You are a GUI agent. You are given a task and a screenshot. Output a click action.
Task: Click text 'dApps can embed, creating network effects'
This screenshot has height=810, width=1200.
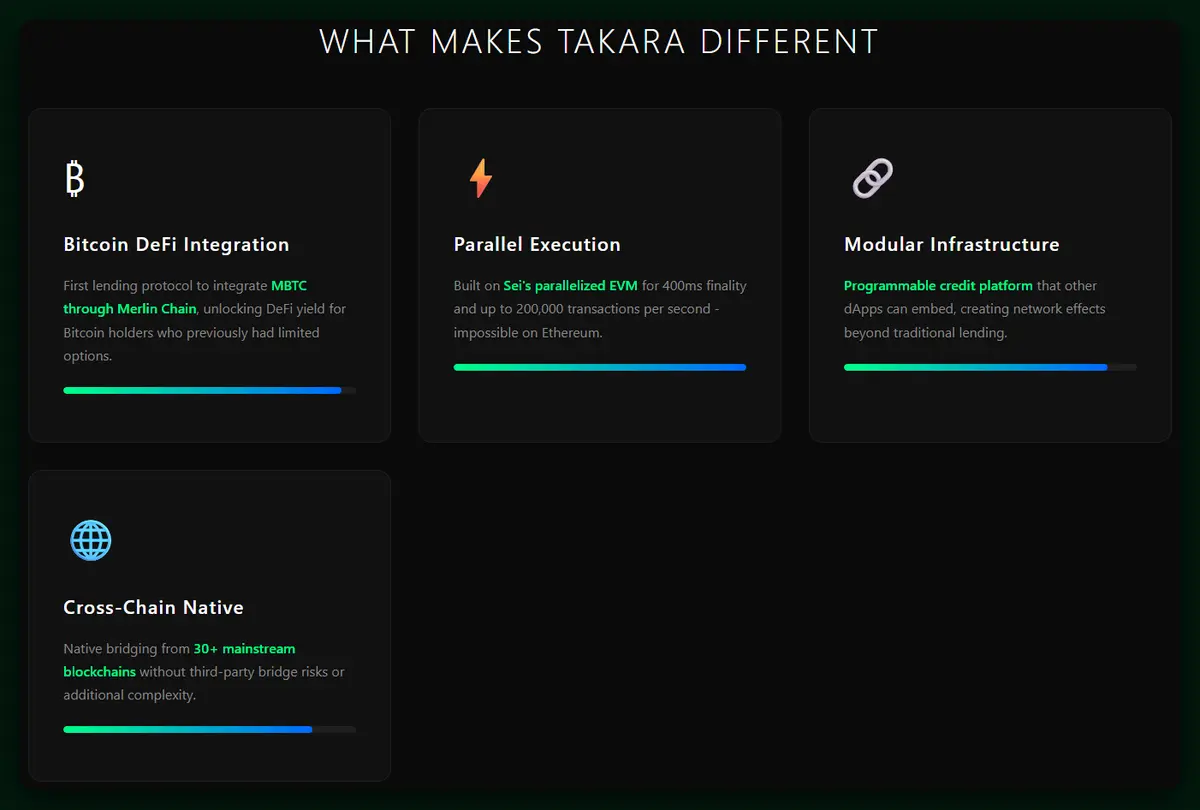click(975, 309)
